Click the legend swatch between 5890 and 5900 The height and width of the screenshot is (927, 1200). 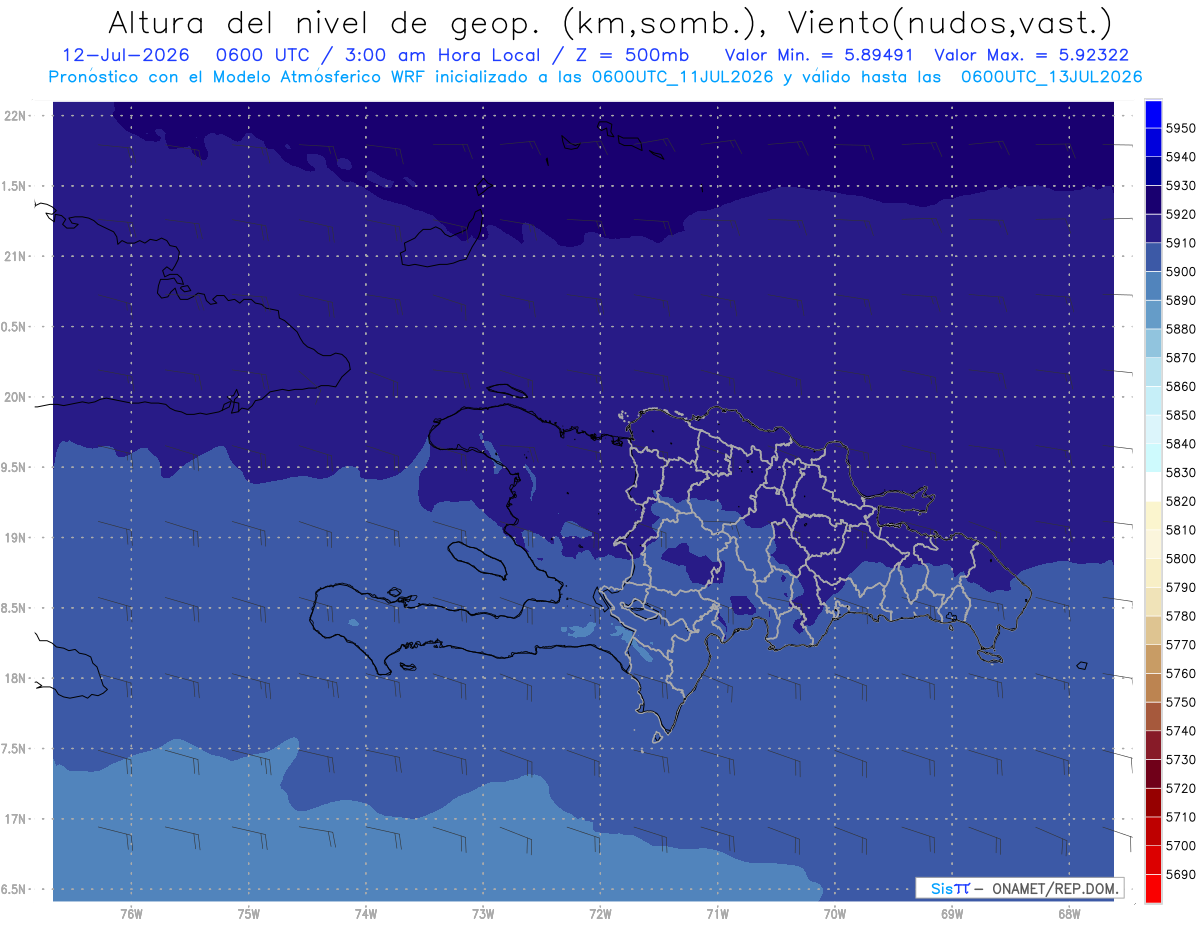[1153, 286]
